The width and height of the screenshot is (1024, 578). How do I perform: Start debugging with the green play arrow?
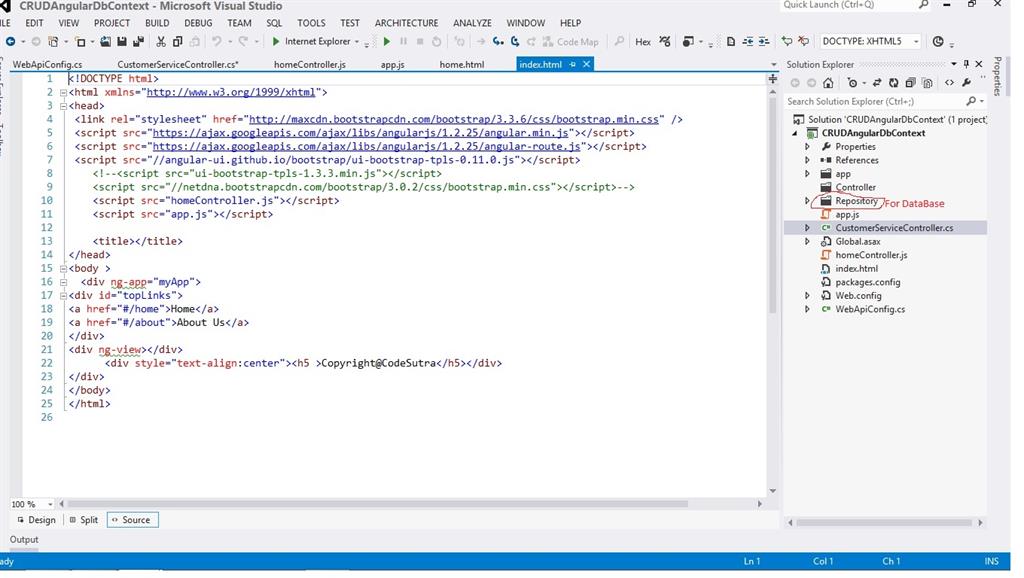(276, 42)
